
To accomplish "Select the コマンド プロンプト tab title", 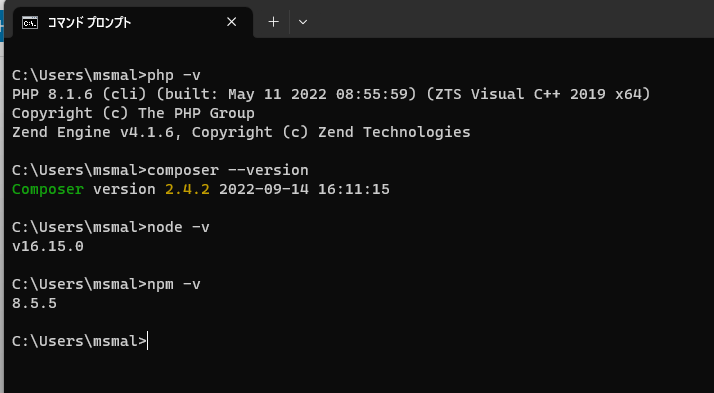I will click(x=89, y=22).
